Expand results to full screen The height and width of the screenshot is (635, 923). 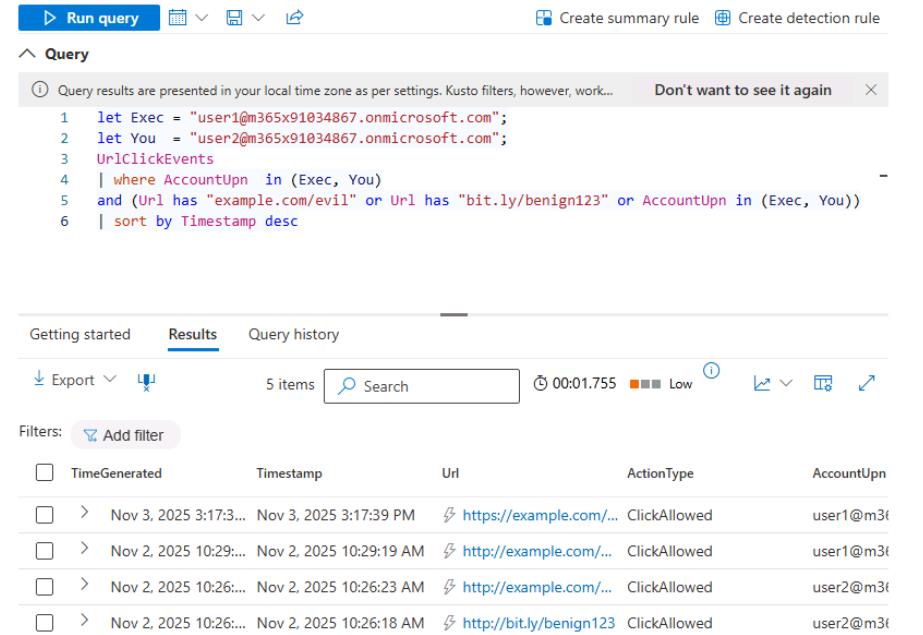click(x=865, y=384)
